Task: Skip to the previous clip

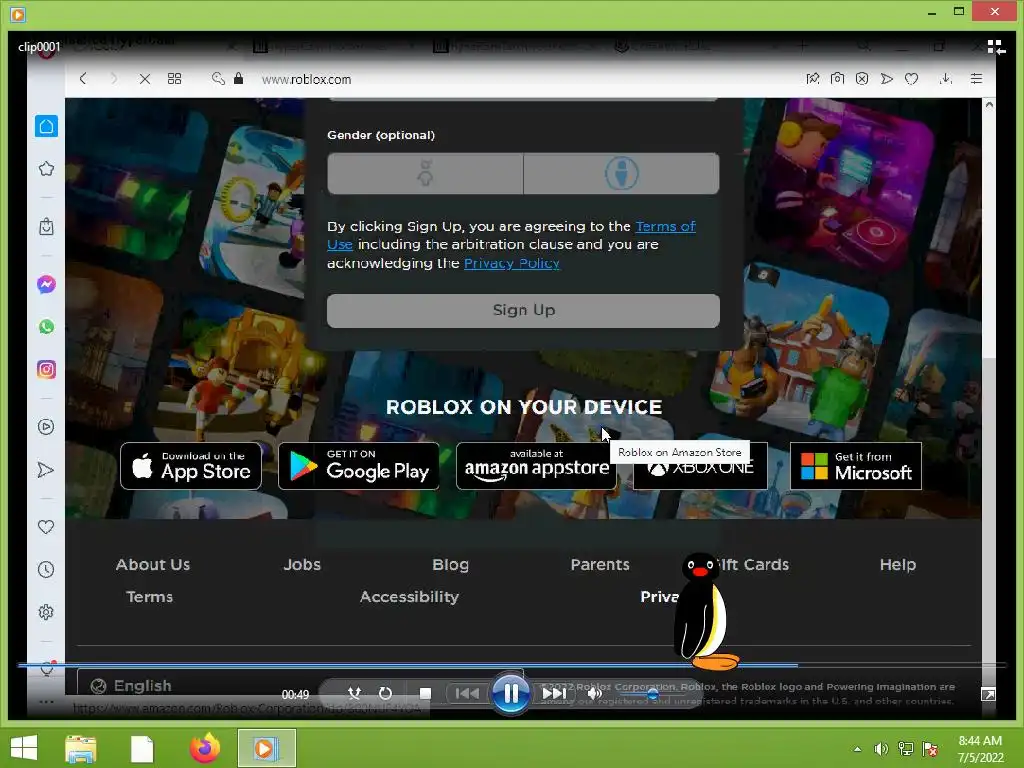Action: pos(467,694)
